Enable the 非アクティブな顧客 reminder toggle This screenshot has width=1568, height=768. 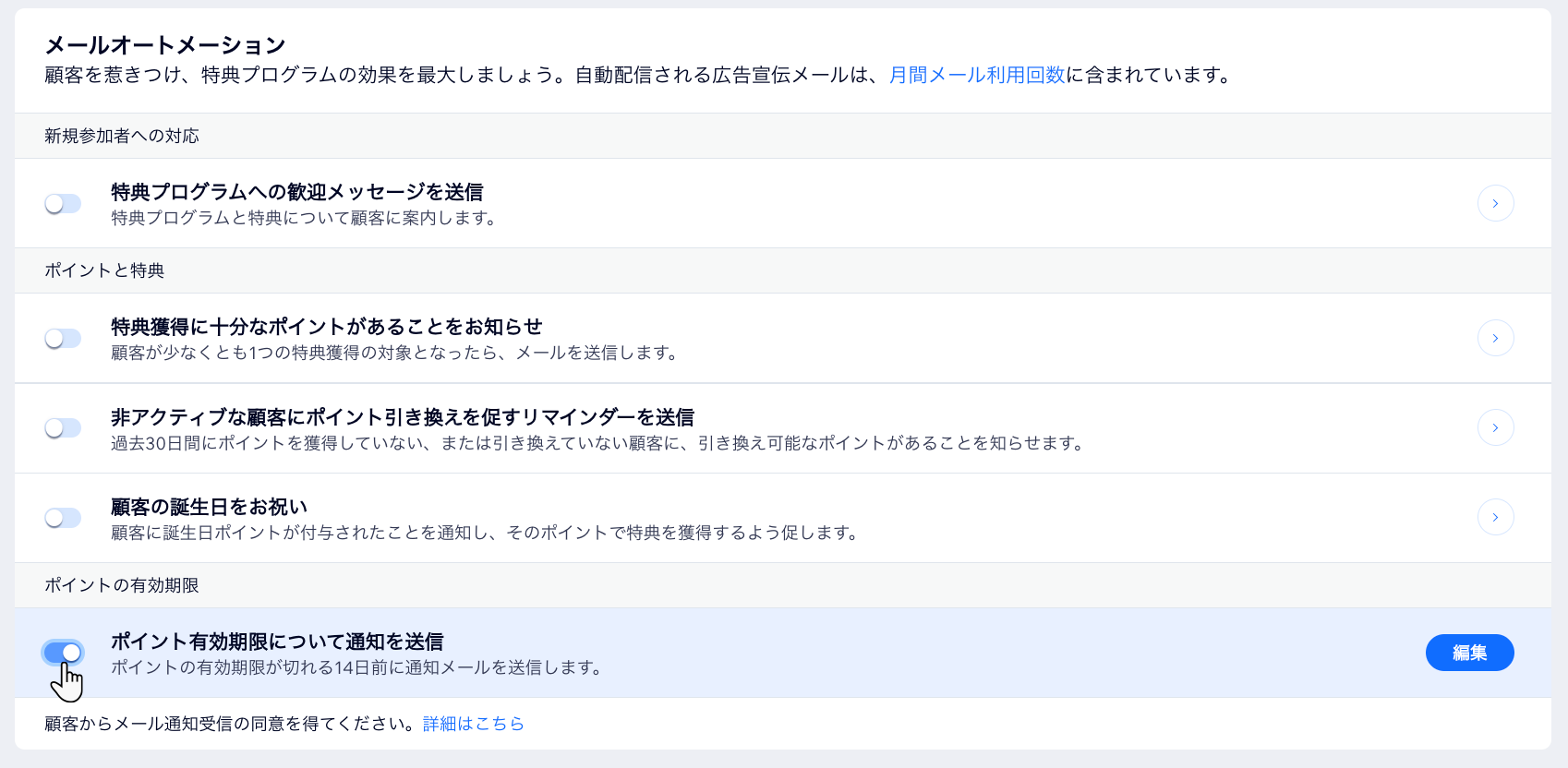63,427
